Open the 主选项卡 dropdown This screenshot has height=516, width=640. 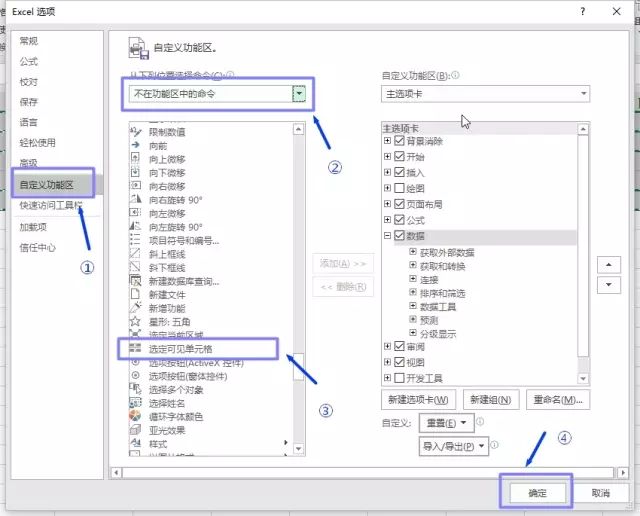coord(584,94)
